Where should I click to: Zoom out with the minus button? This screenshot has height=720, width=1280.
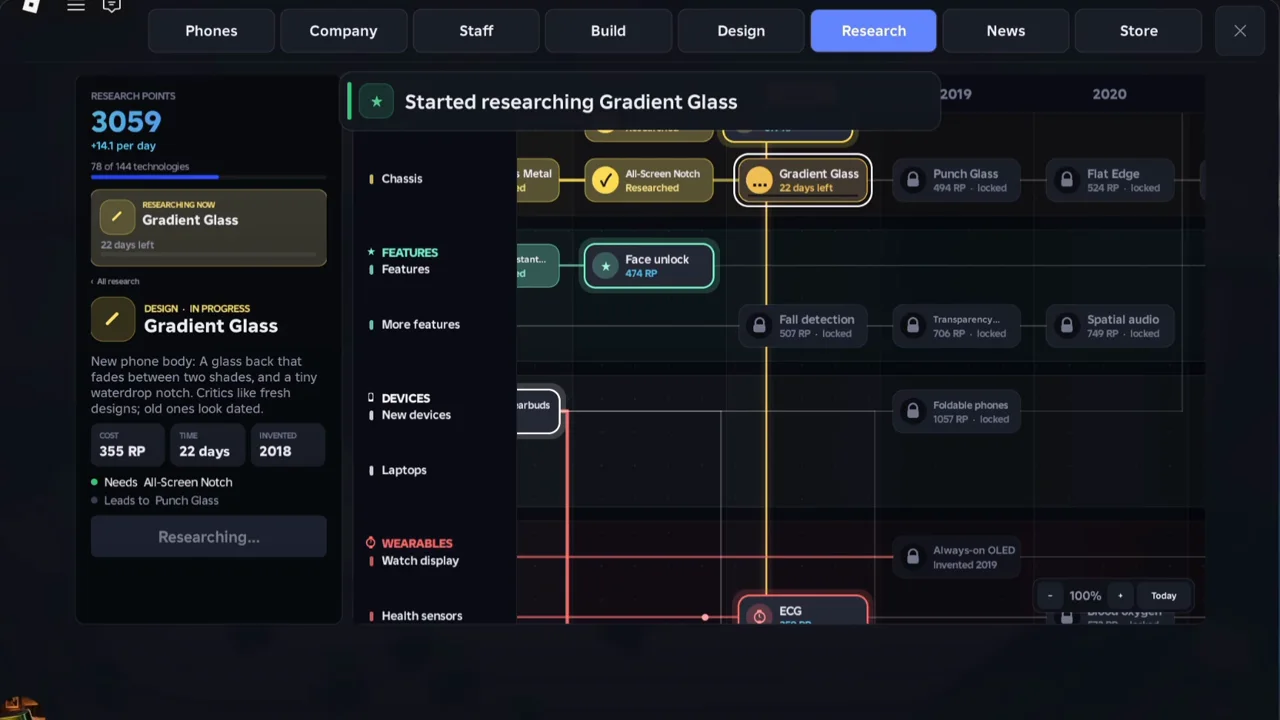(x=1050, y=596)
